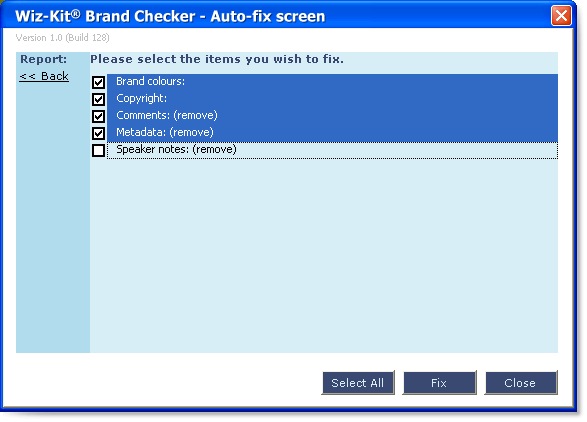Viewport: 587px width, 422px height.
Task: Click the Select All button
Action: coord(358,383)
